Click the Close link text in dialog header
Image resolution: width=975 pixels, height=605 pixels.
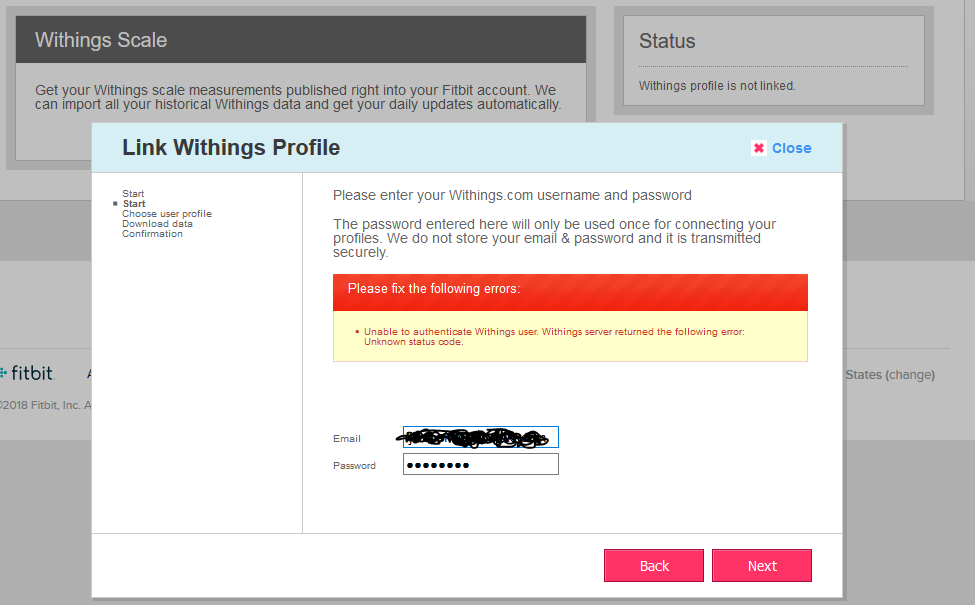click(x=791, y=148)
